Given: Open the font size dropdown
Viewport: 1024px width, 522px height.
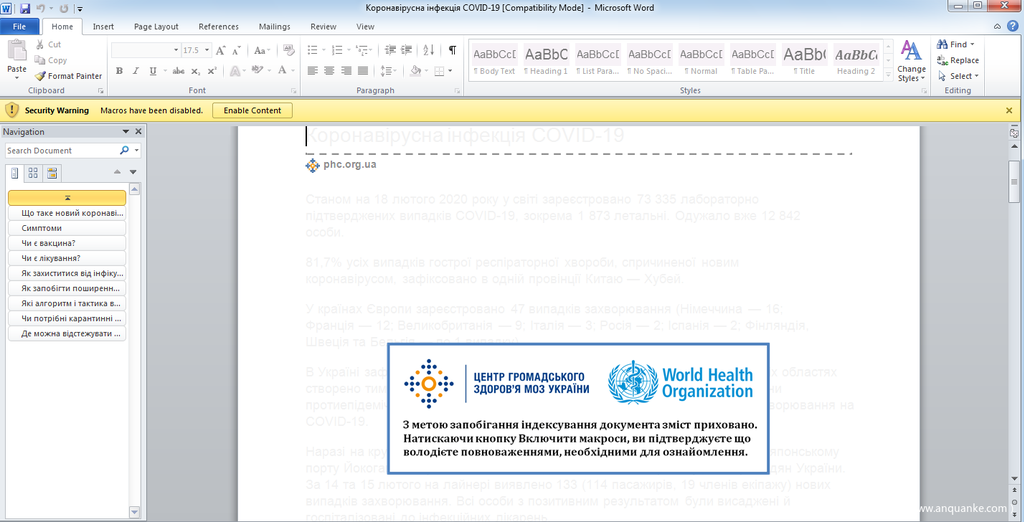Looking at the screenshot, I should pyautogui.click(x=205, y=50).
